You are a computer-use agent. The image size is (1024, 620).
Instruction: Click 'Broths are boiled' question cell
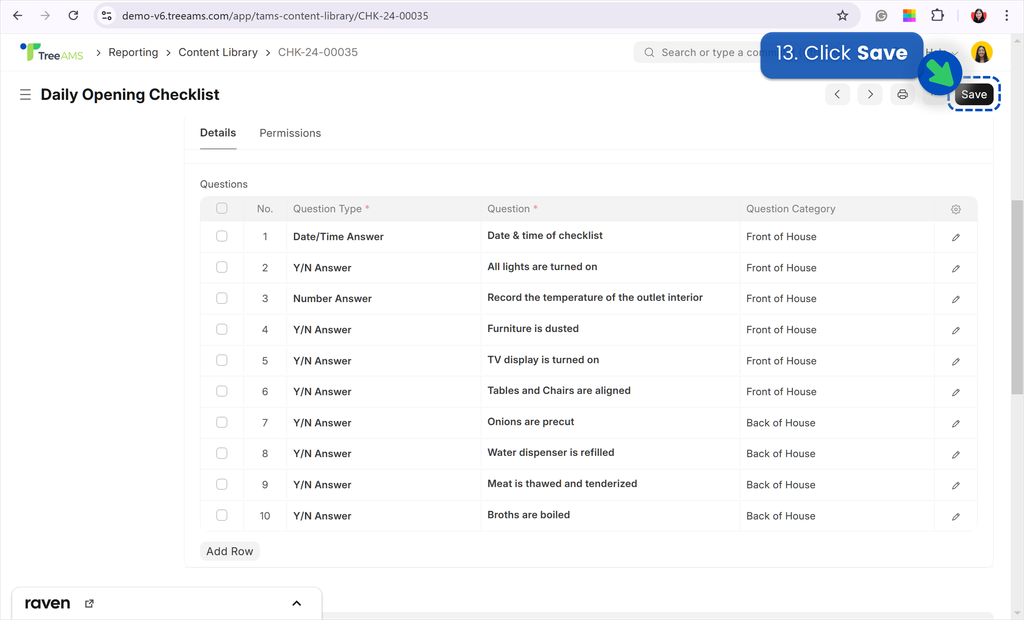(610, 515)
